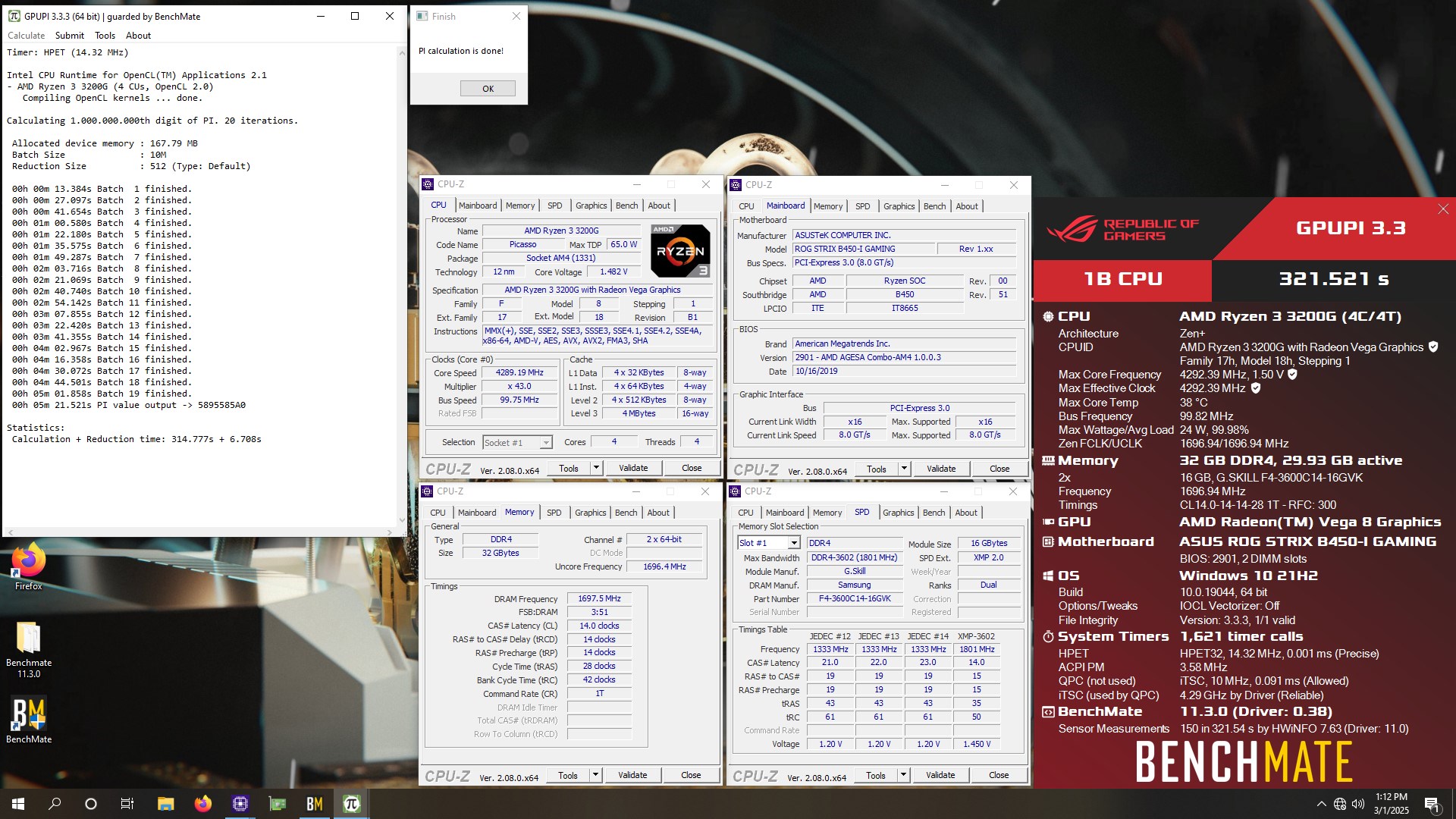The image size is (1456, 819).
Task: Click OK in Finish dialog
Action: [488, 89]
